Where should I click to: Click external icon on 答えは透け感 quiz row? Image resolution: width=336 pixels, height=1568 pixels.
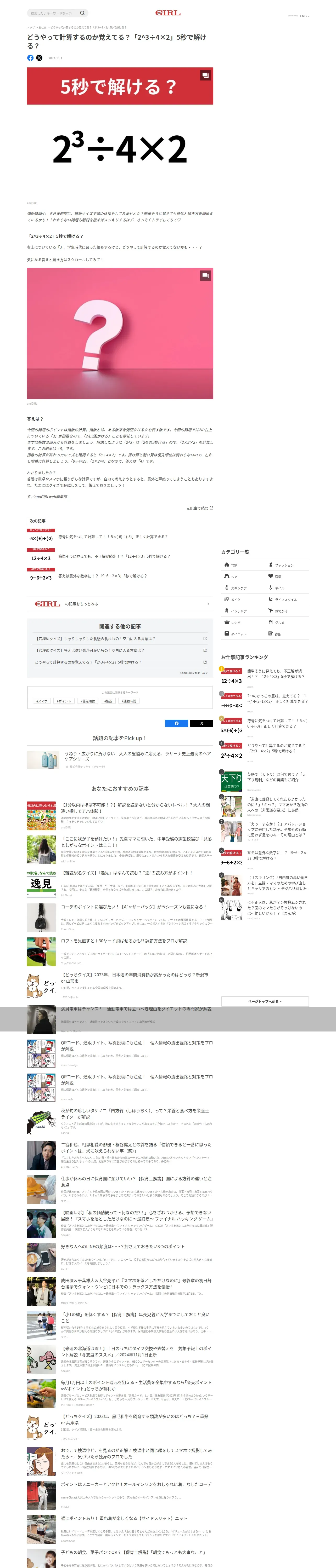[205, 651]
